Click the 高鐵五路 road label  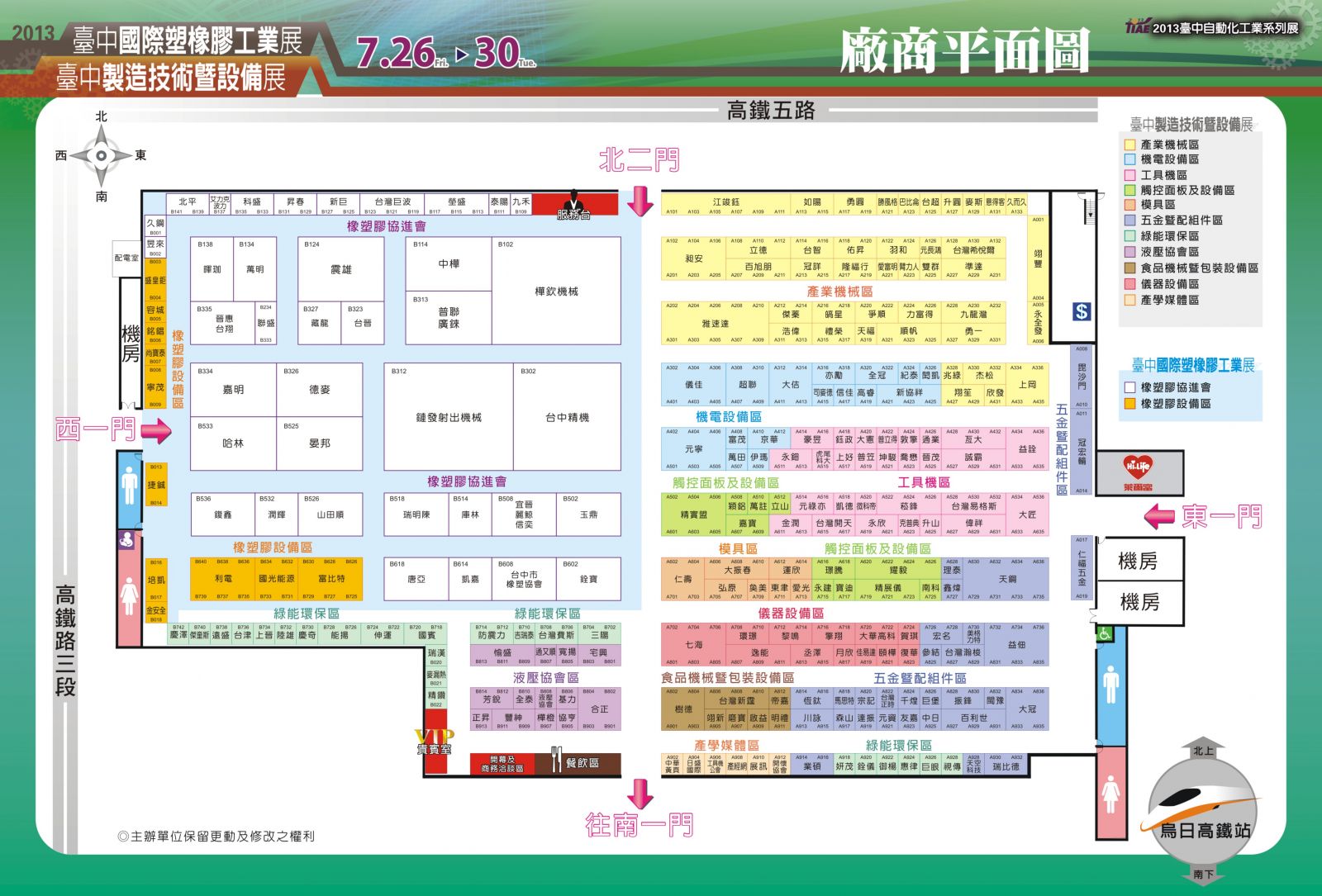click(771, 110)
